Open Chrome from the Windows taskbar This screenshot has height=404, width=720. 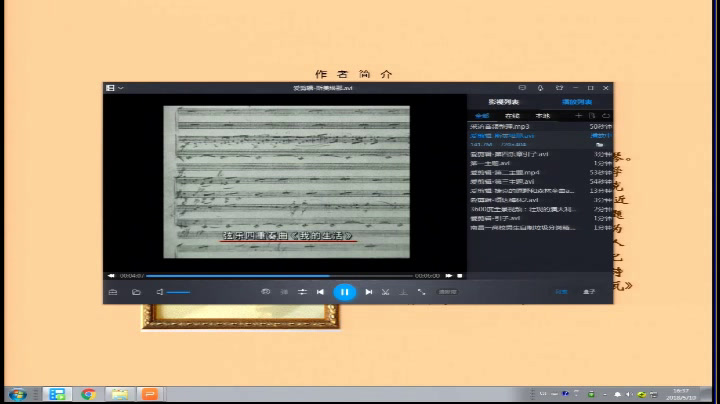coord(88,394)
